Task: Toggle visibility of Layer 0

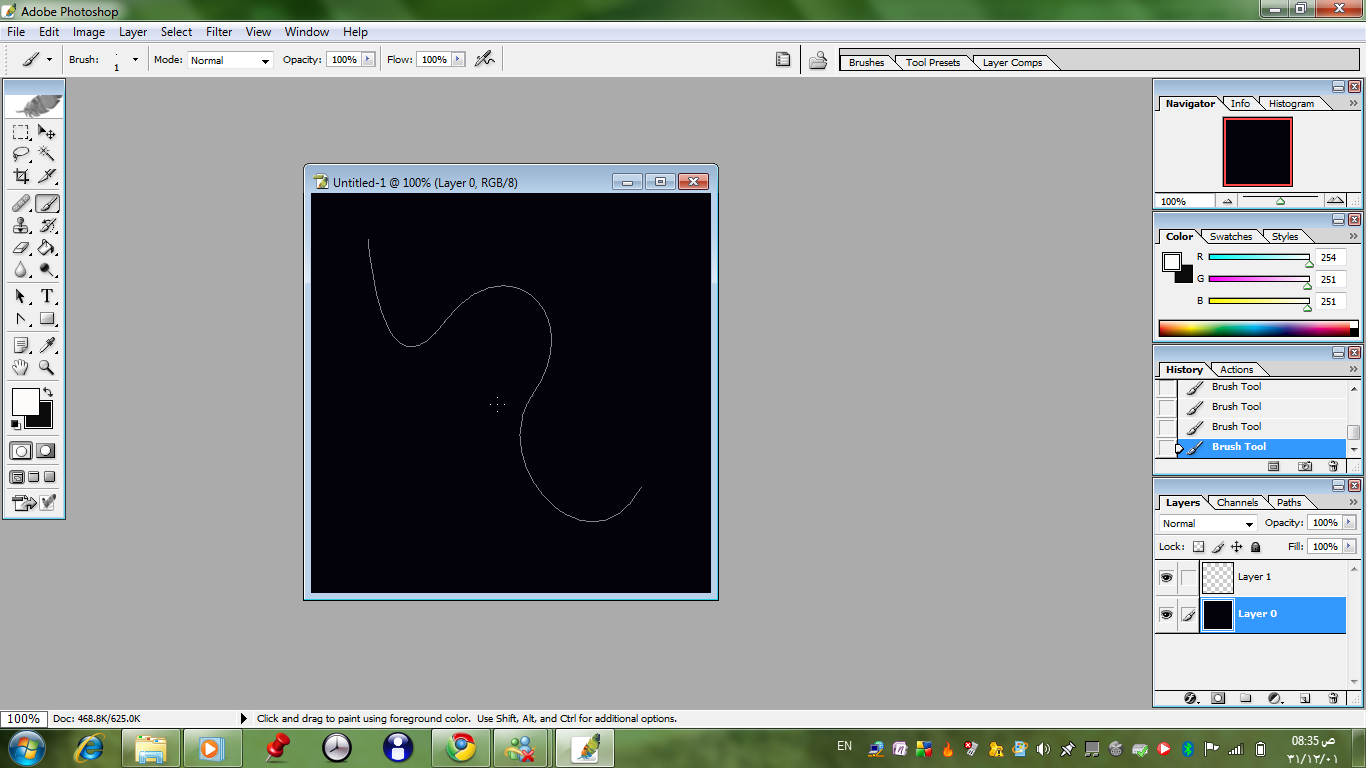Action: [1166, 615]
